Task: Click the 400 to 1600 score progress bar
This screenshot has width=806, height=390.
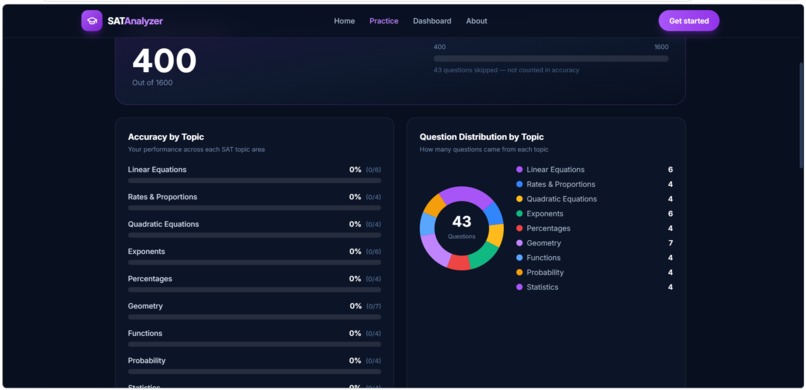Action: (x=551, y=59)
